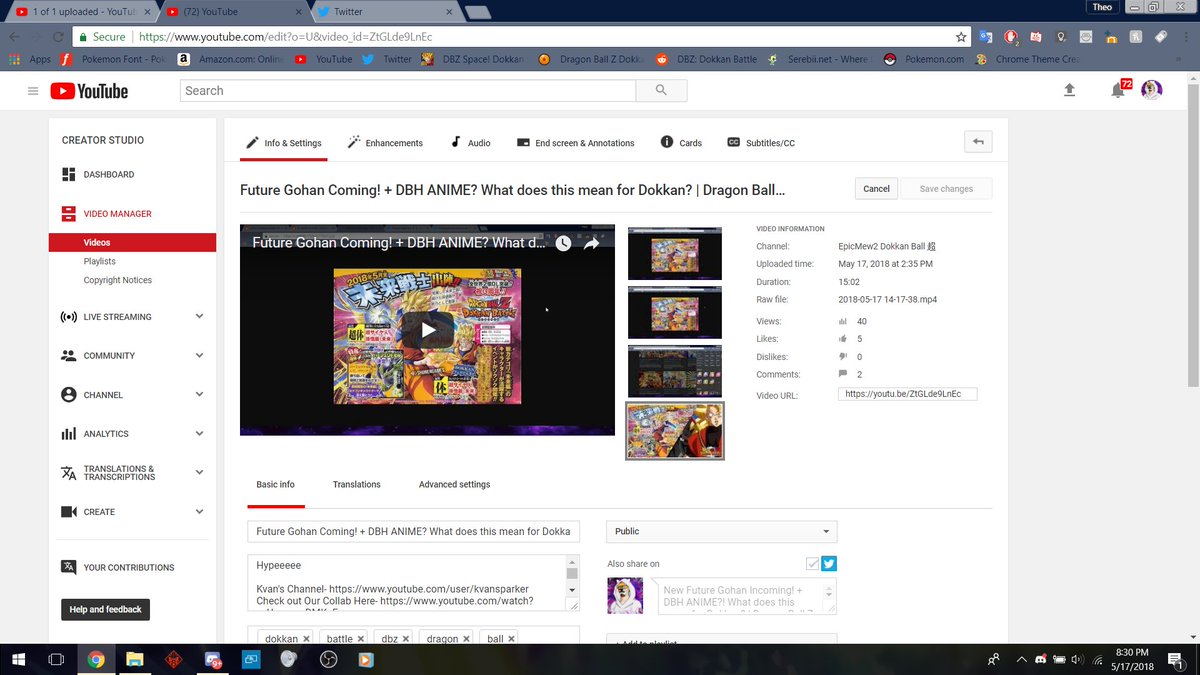Click the back arrow button in editor
The height and width of the screenshot is (675, 1200).
click(x=978, y=141)
